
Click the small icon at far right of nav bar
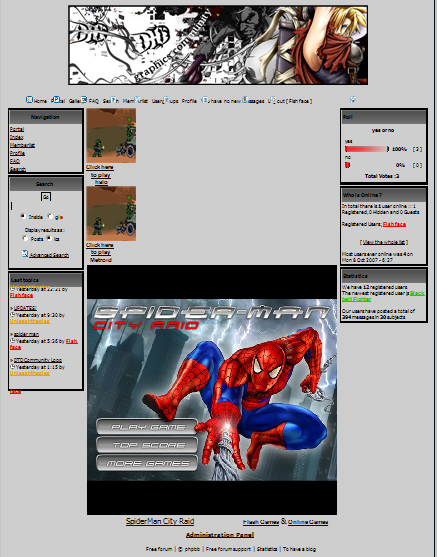pyautogui.click(x=353, y=99)
